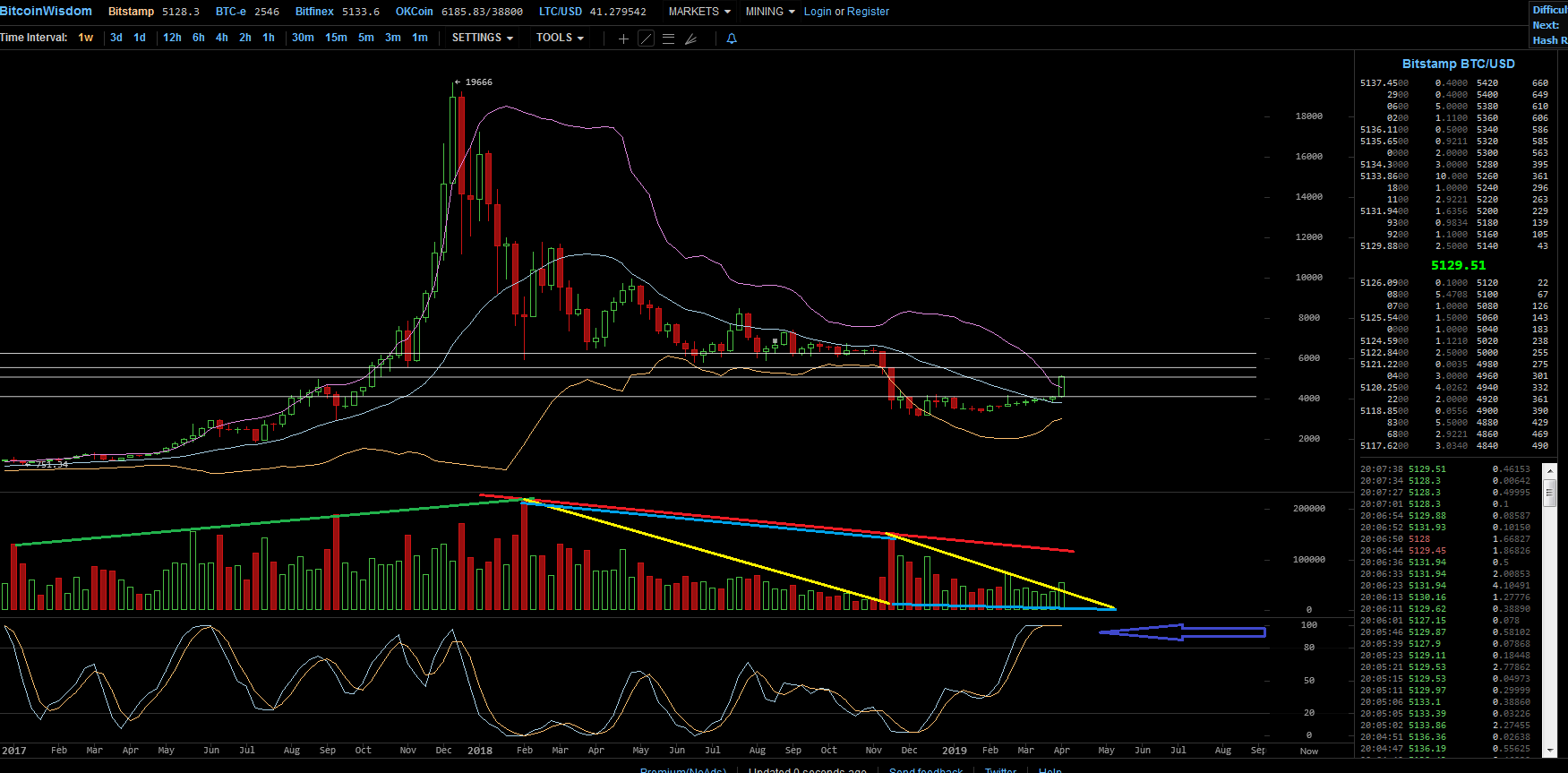Open the BitcoinWisdom home logo
Viewport: 1568px width, 773px height.
click(x=46, y=11)
